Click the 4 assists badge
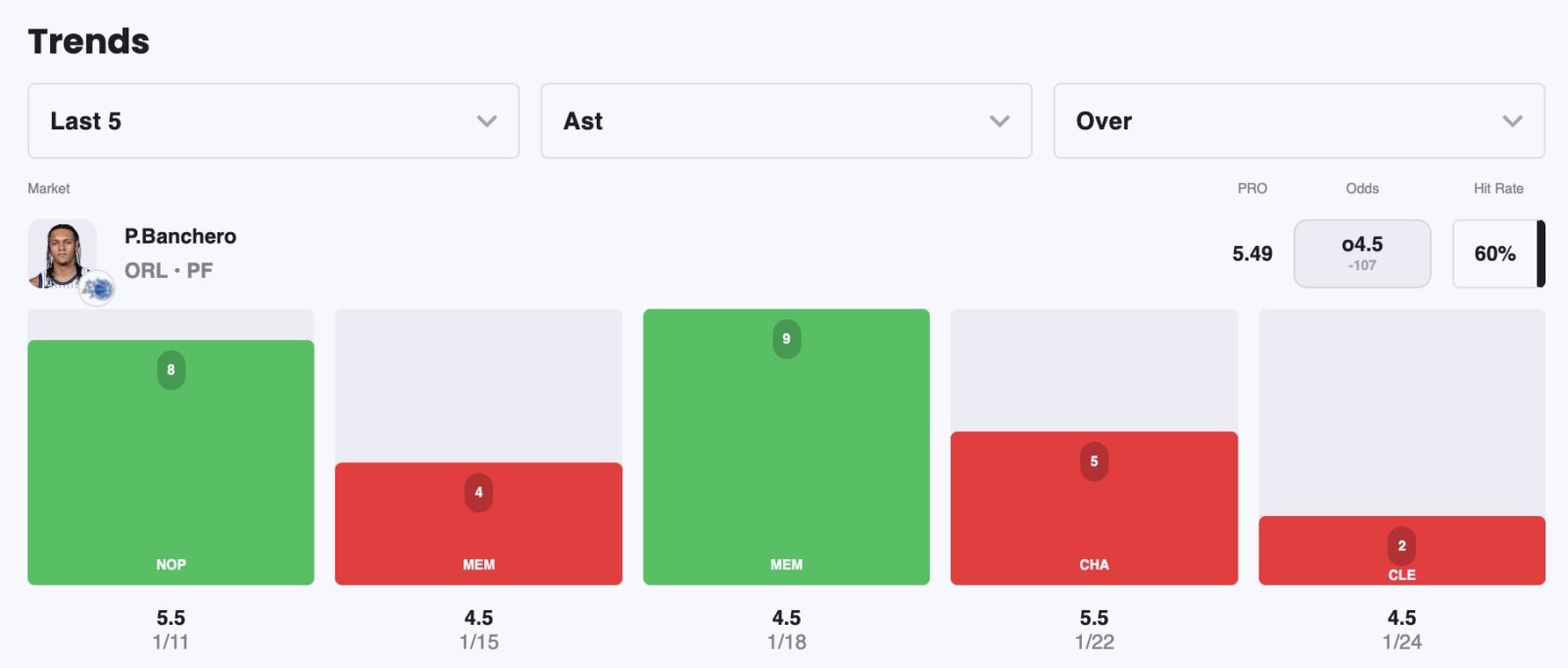This screenshot has width=1568, height=668. coord(478,493)
